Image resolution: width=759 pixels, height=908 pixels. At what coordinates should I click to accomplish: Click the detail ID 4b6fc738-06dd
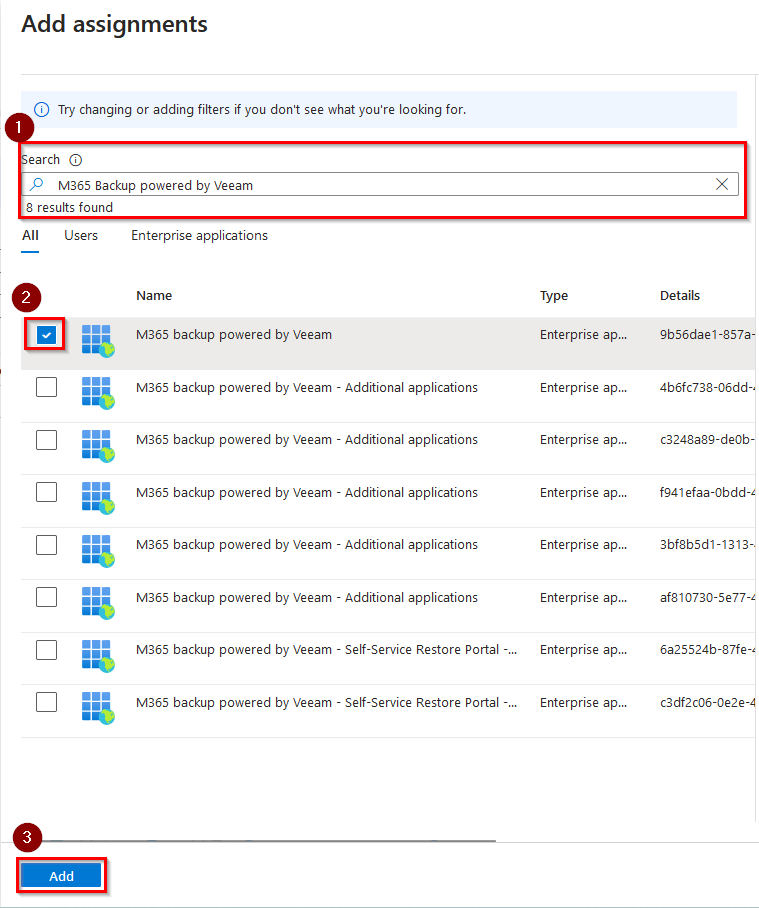(x=707, y=387)
